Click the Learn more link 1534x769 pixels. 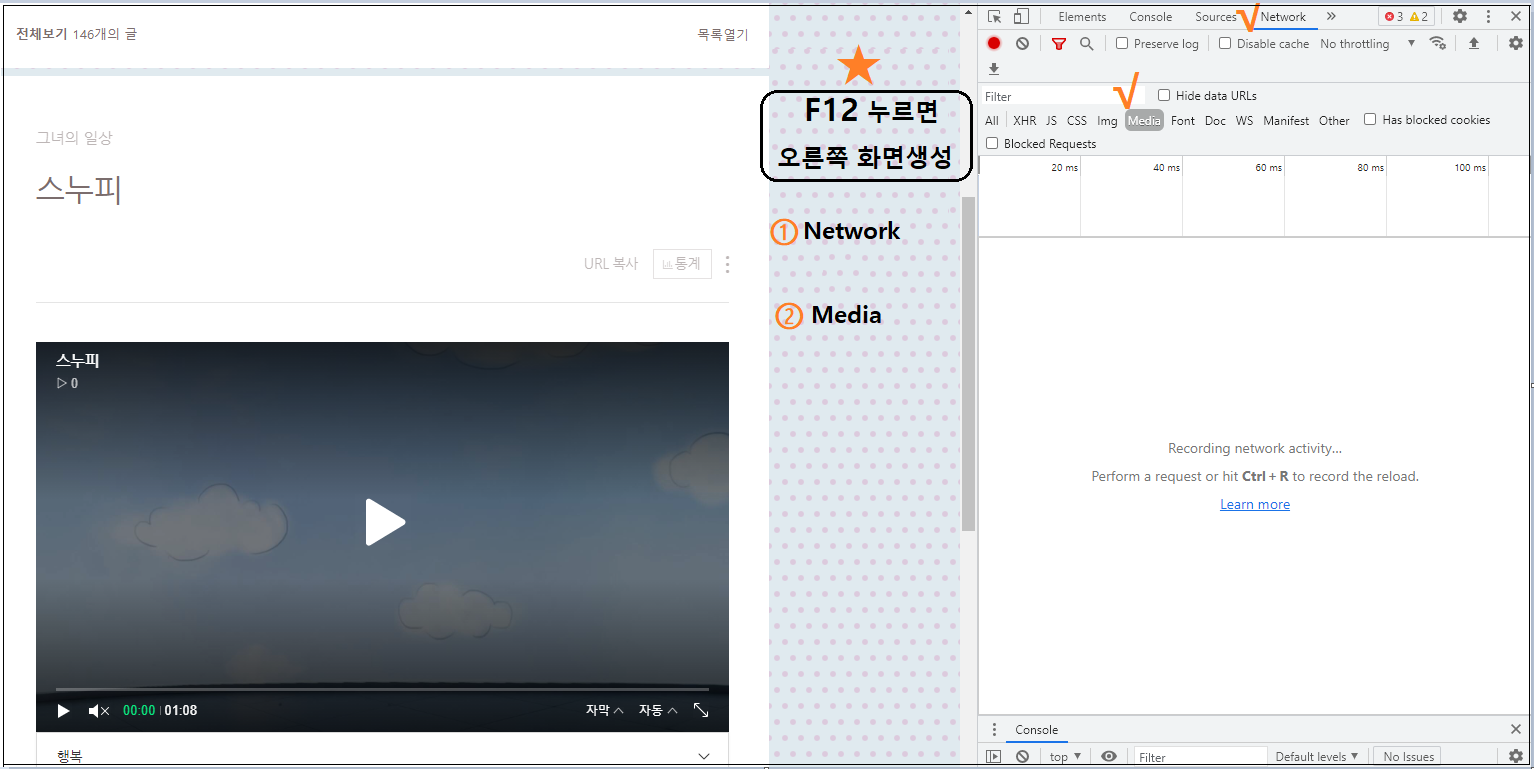1254,504
